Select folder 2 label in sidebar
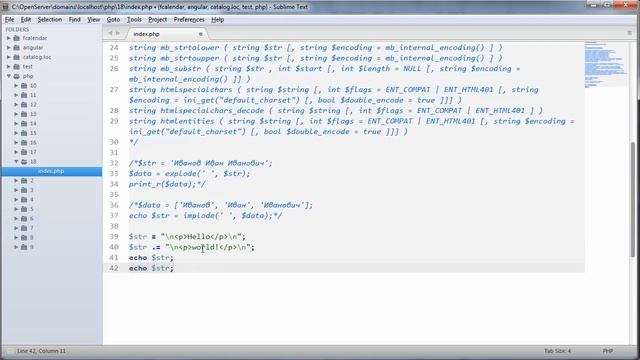 (32, 180)
